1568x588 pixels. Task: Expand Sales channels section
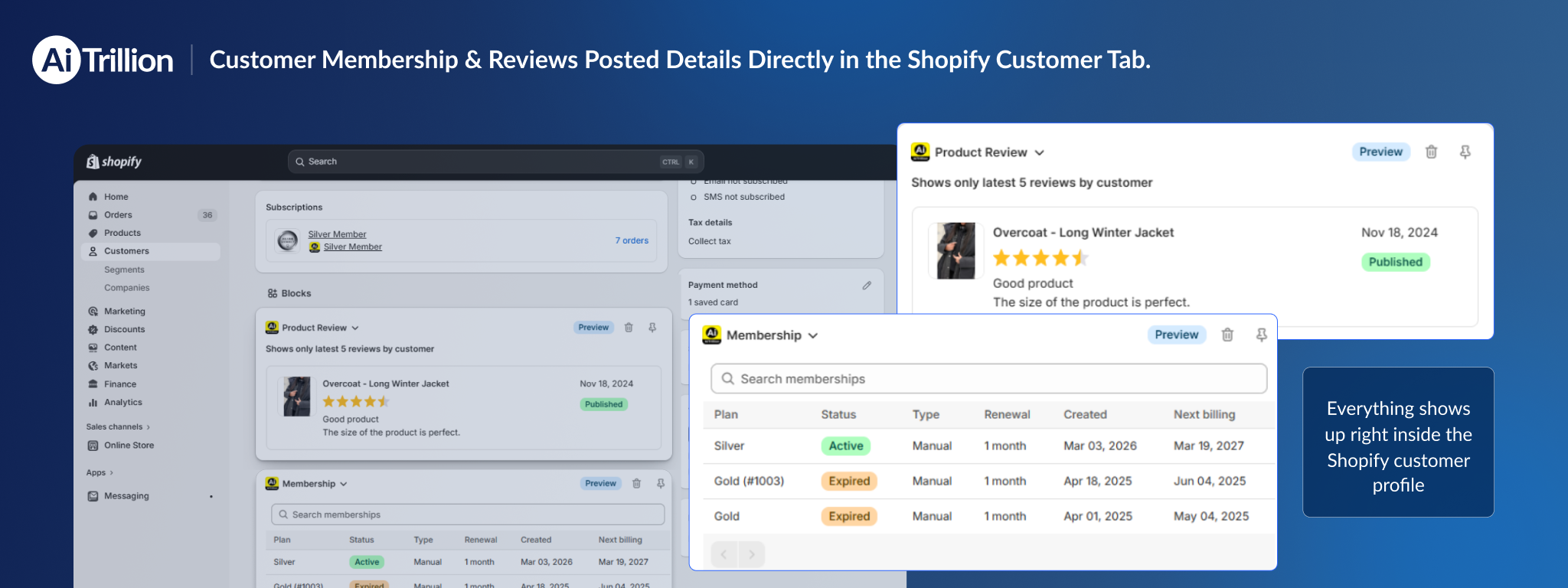118,427
